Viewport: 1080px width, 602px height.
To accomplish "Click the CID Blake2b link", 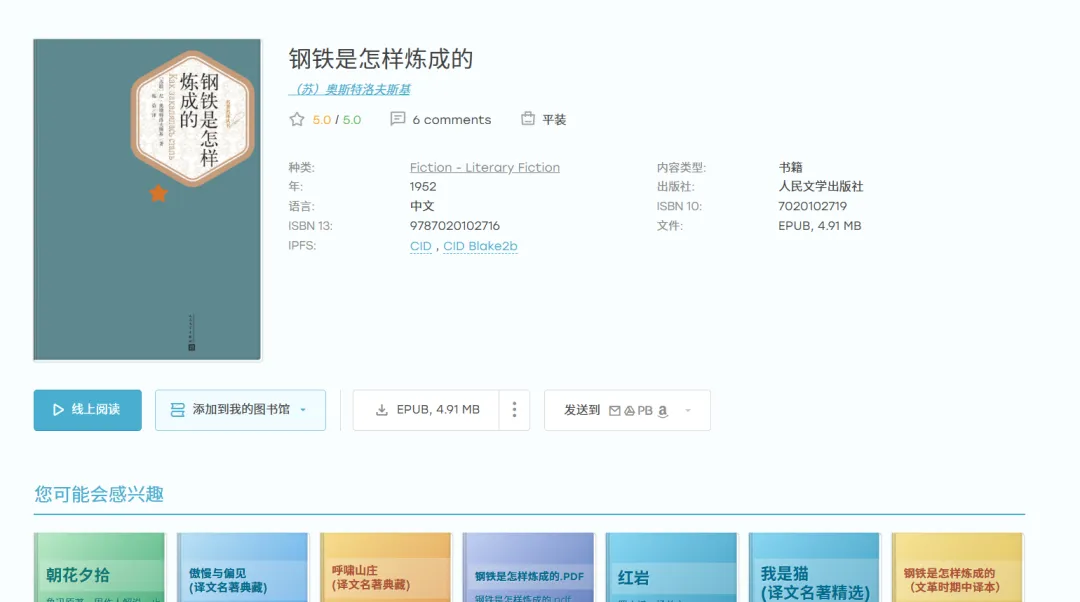I will click(x=480, y=246).
